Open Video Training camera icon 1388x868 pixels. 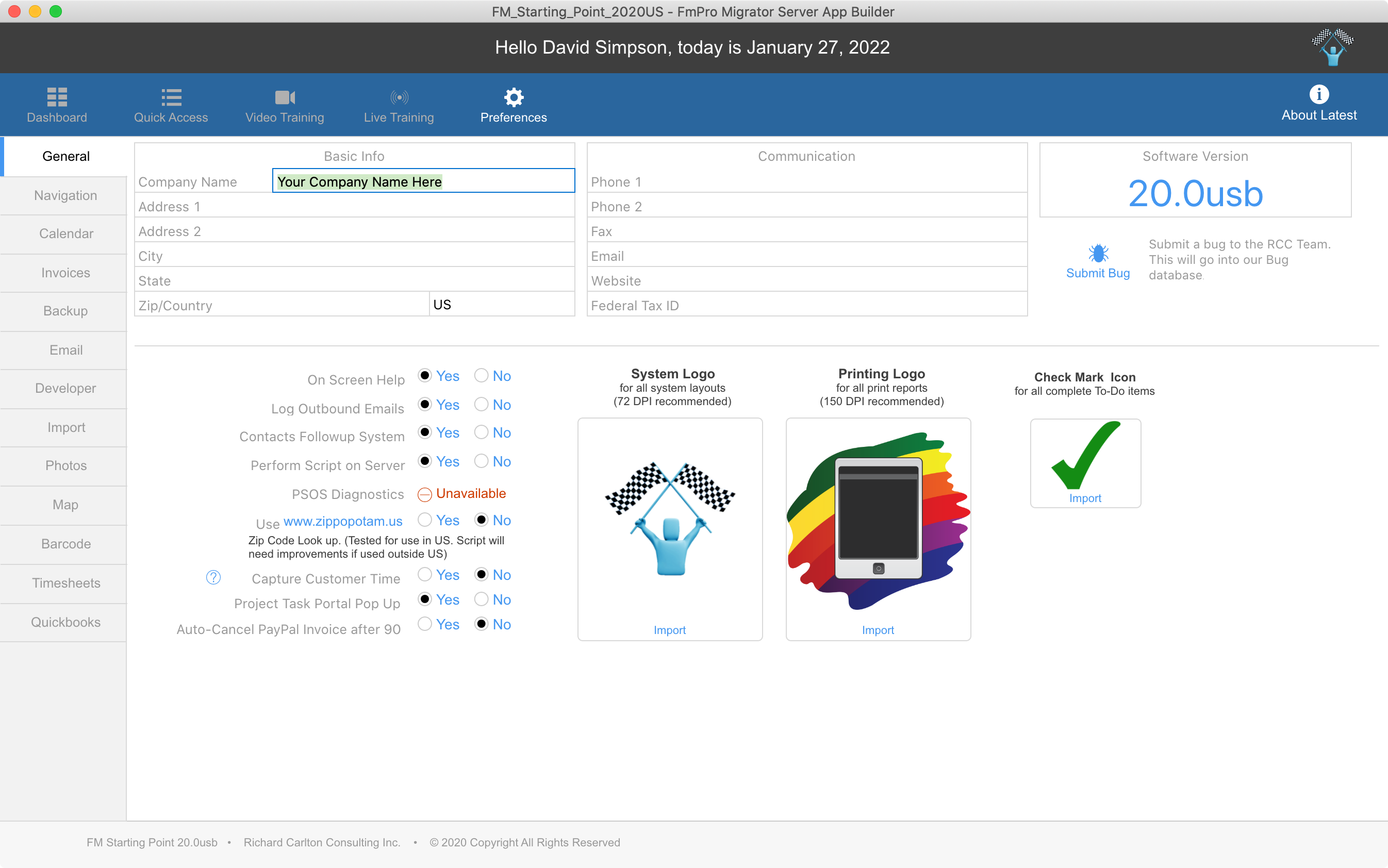[285, 97]
